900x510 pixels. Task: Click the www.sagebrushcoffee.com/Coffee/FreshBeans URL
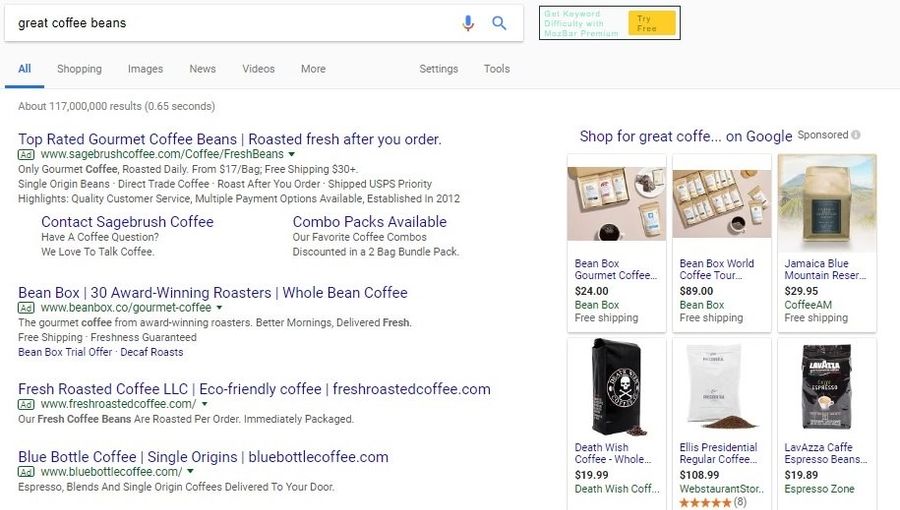(x=162, y=154)
